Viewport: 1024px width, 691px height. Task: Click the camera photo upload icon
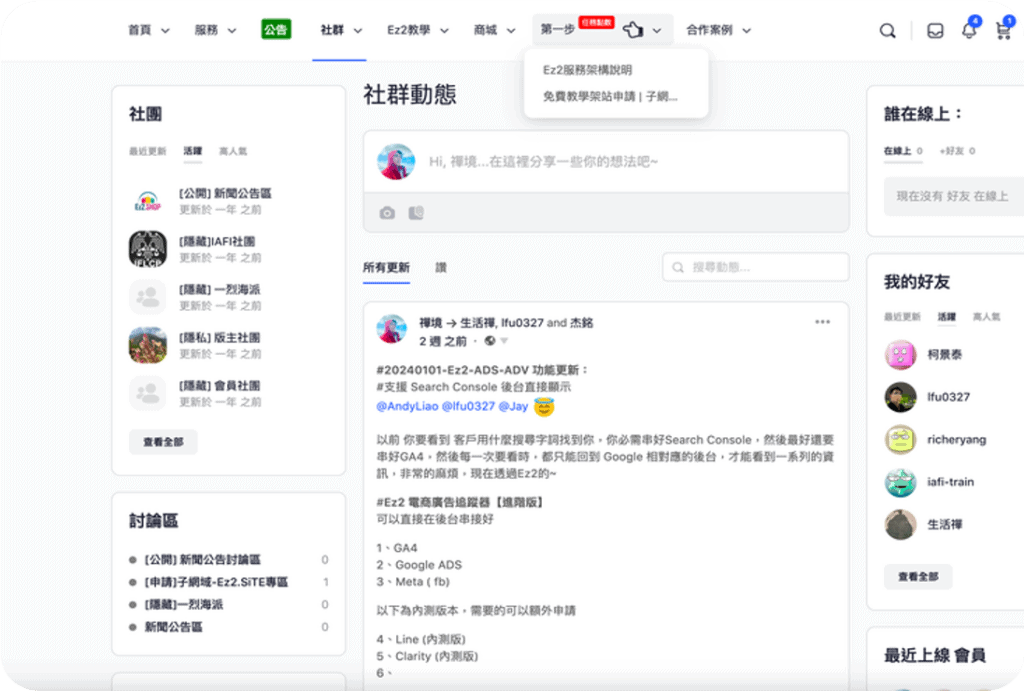387,213
